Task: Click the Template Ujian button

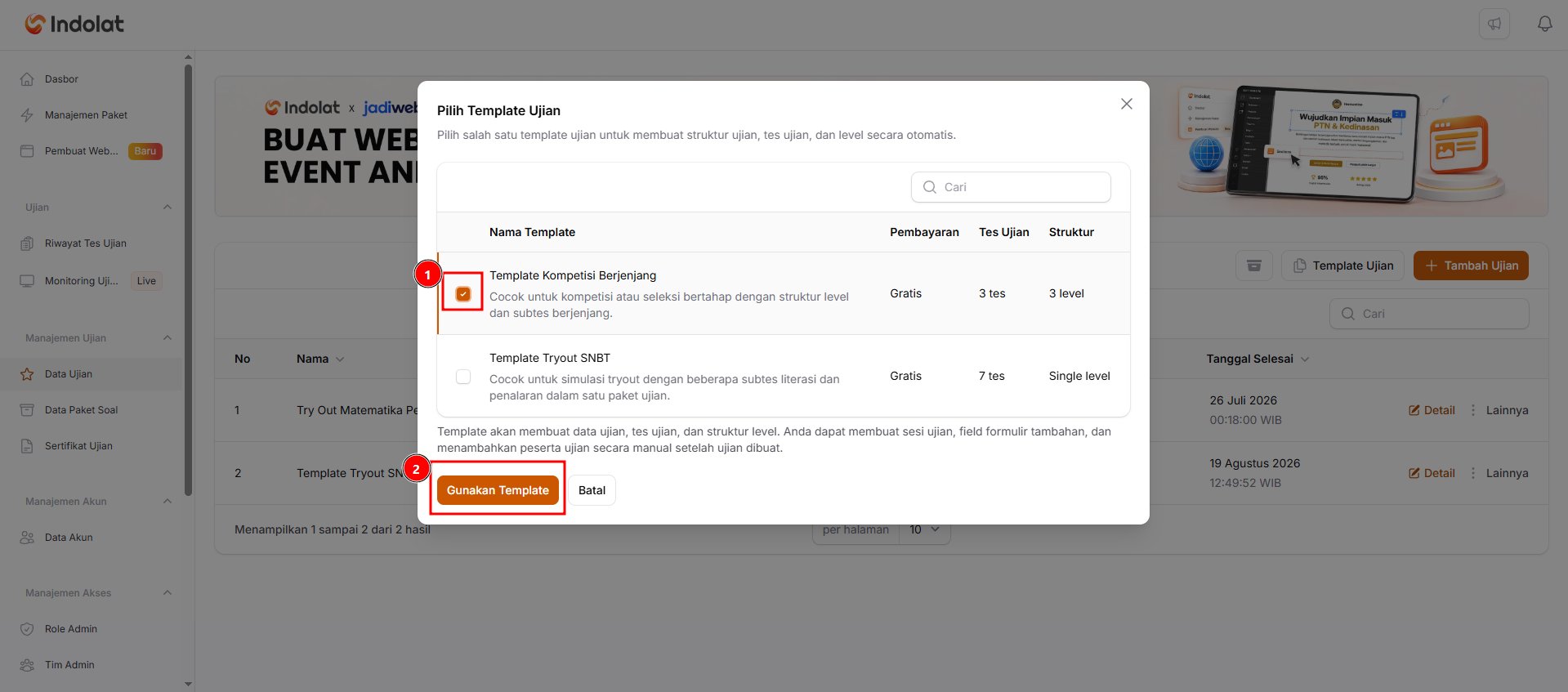Action: (1342, 266)
